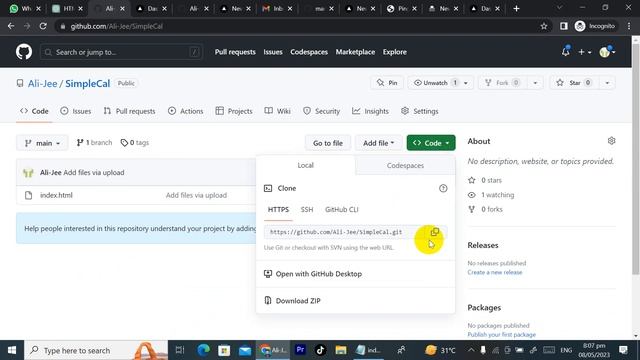Image resolution: width=640 pixels, height=360 pixels.
Task: Click Go to file button
Action: pos(328,143)
